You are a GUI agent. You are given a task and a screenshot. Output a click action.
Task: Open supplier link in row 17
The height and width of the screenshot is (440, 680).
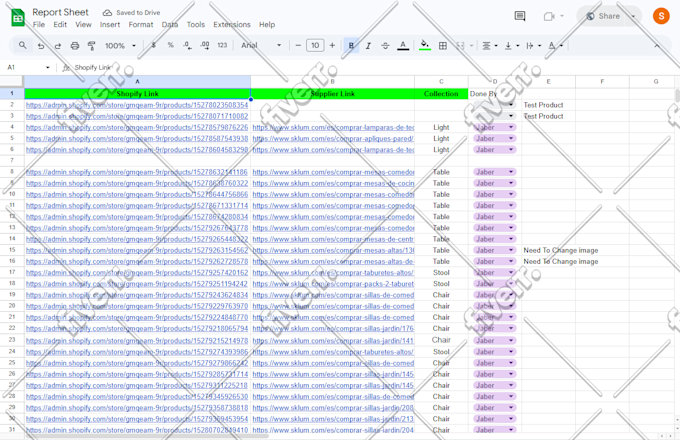[333, 273]
